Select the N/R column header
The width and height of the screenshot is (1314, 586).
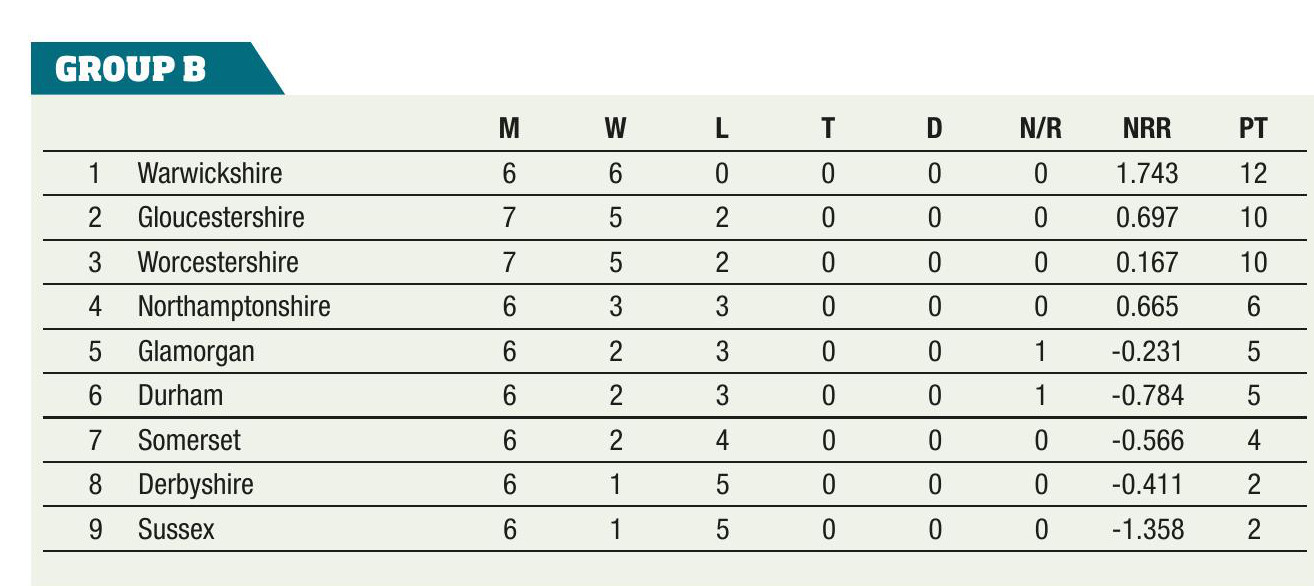coord(1040,128)
